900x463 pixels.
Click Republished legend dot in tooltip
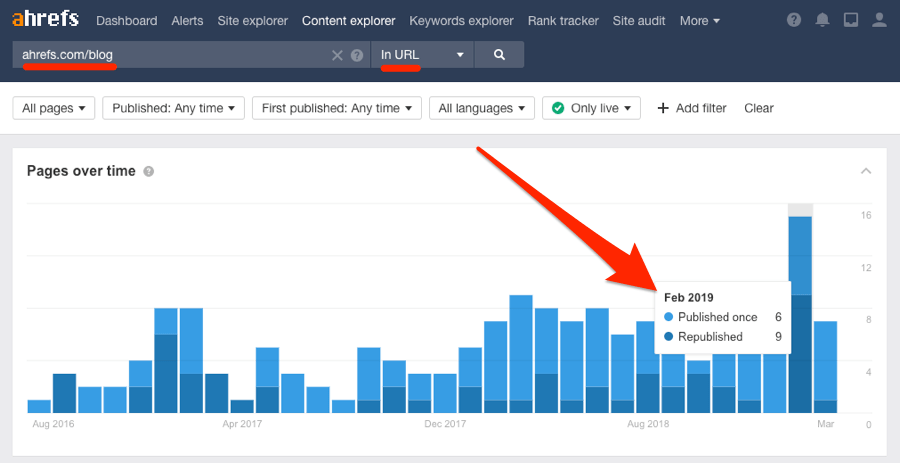click(x=668, y=337)
